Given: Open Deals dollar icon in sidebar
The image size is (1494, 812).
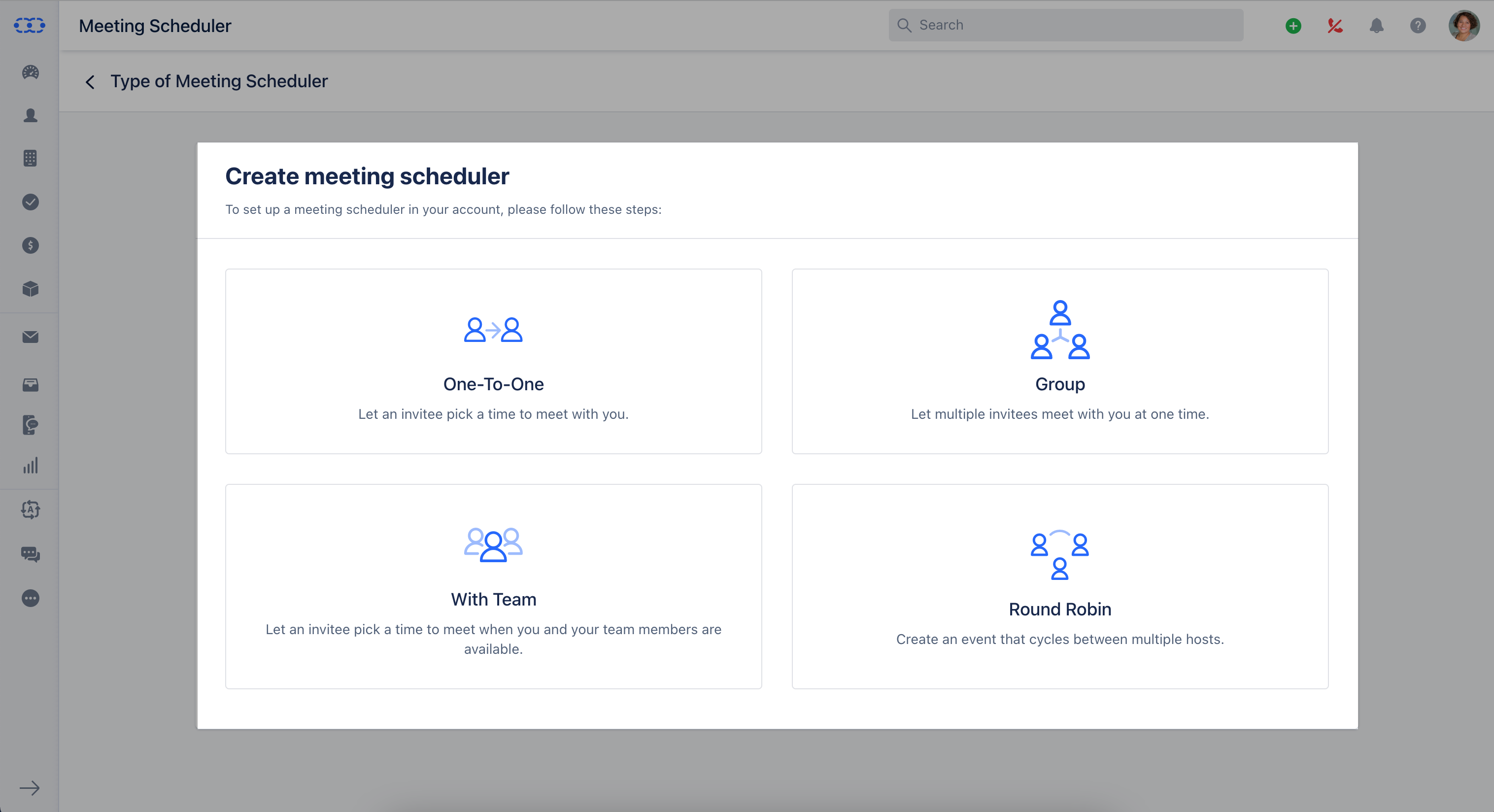Looking at the screenshot, I should [30, 245].
